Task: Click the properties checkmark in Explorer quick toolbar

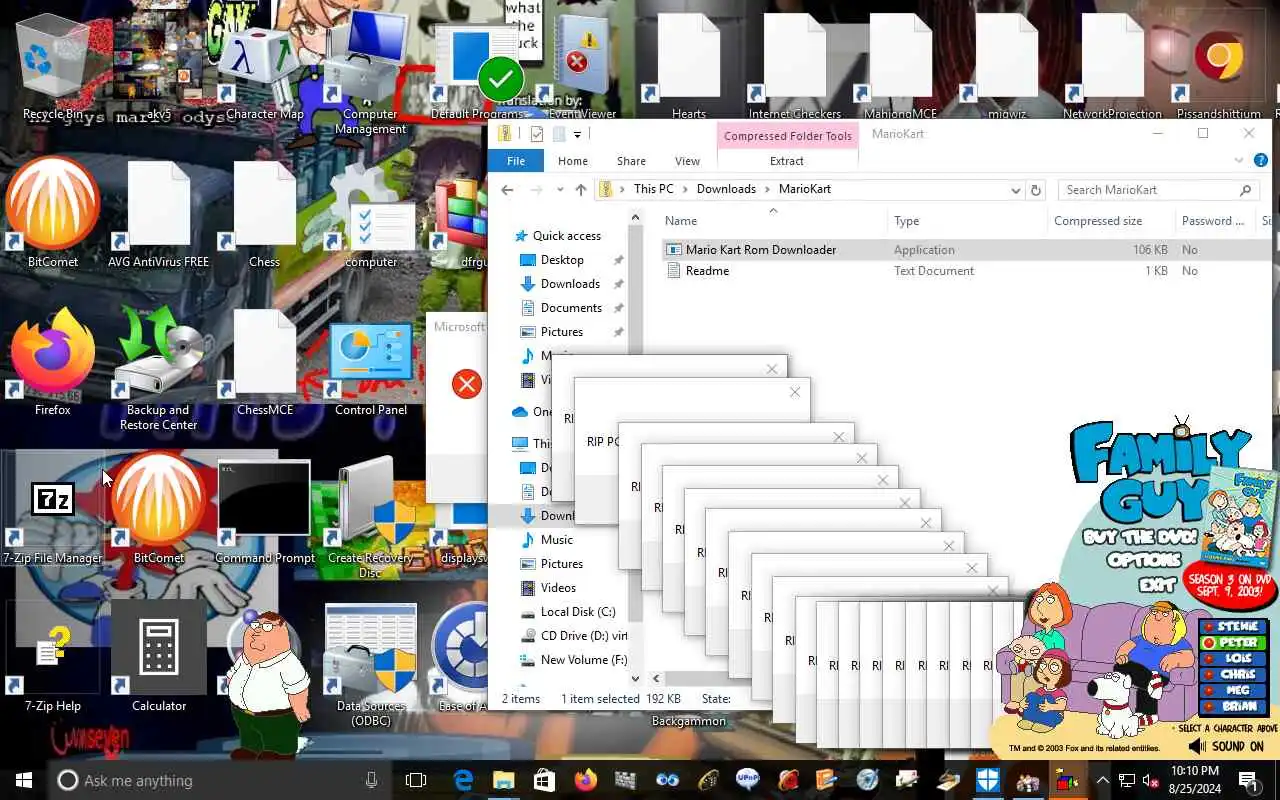Action: pyautogui.click(x=537, y=134)
